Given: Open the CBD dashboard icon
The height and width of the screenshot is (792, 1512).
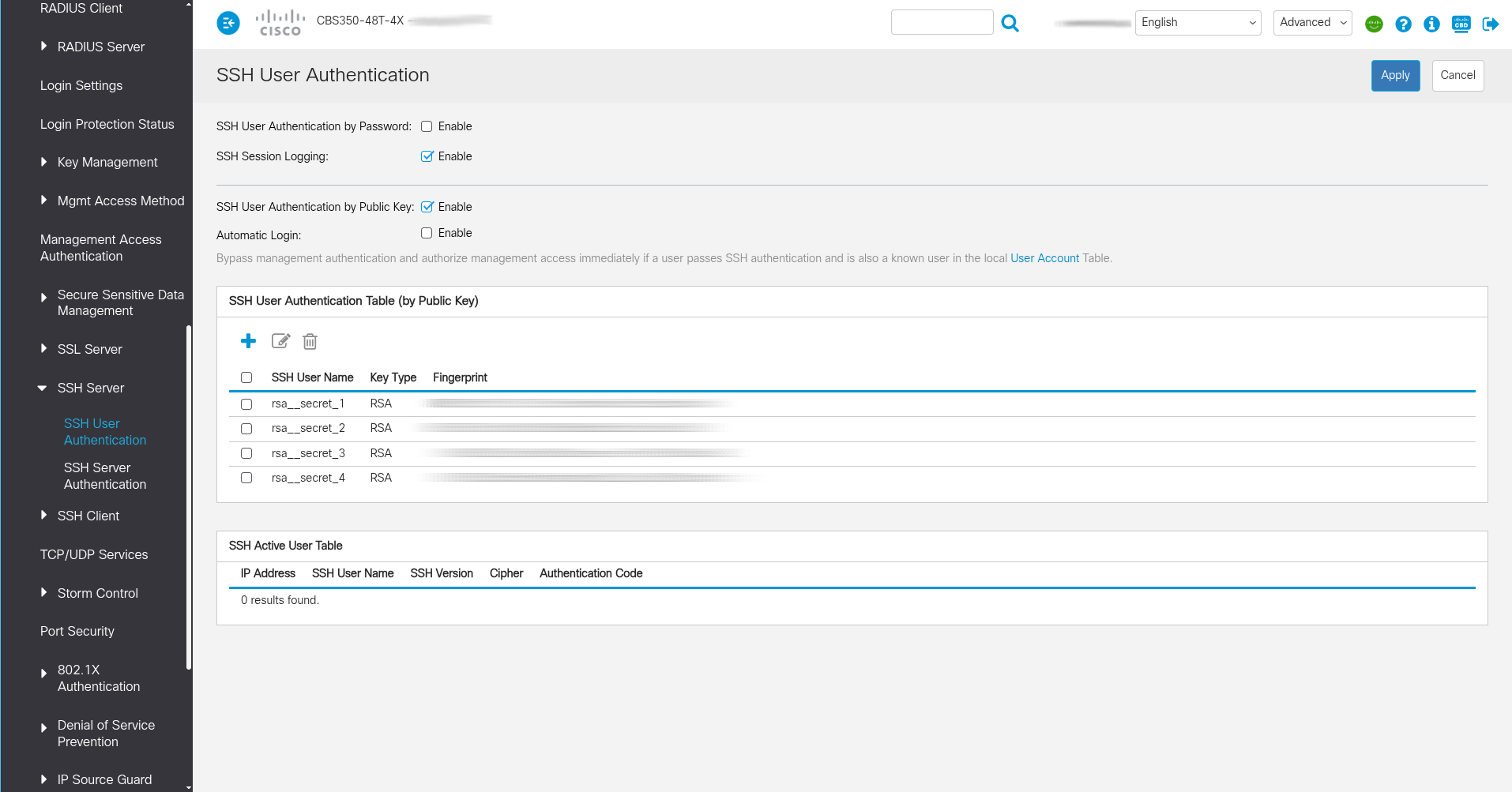Looking at the screenshot, I should click(x=1461, y=24).
